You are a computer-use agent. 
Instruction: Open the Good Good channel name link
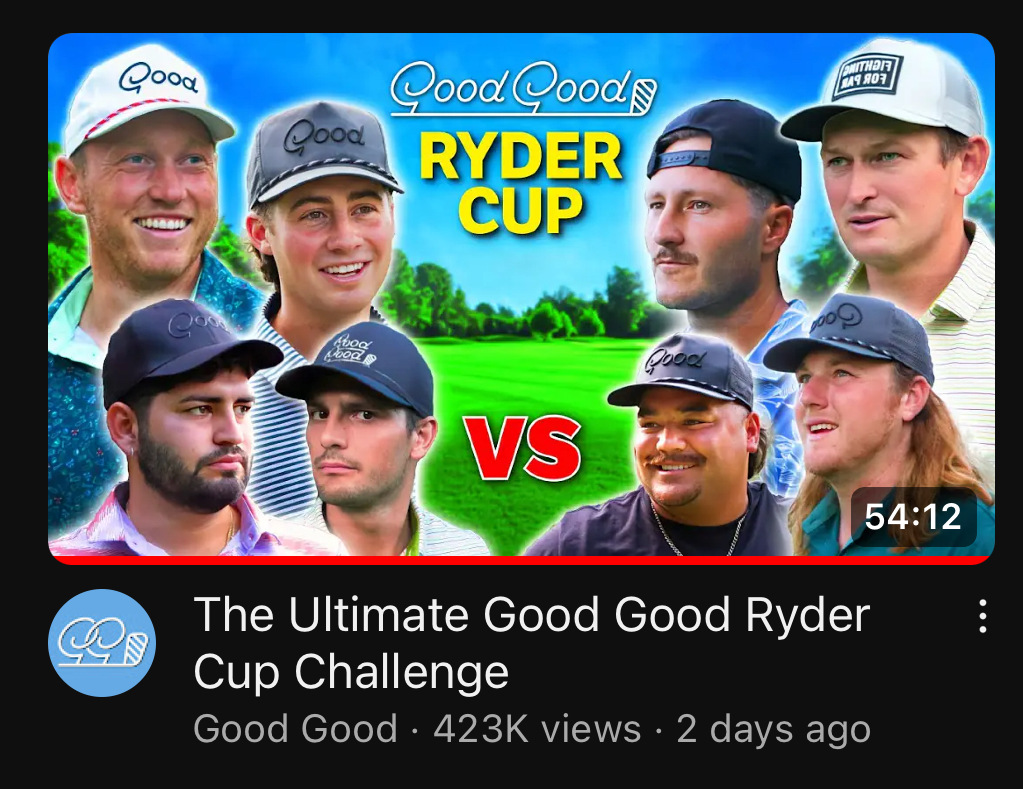click(x=296, y=728)
